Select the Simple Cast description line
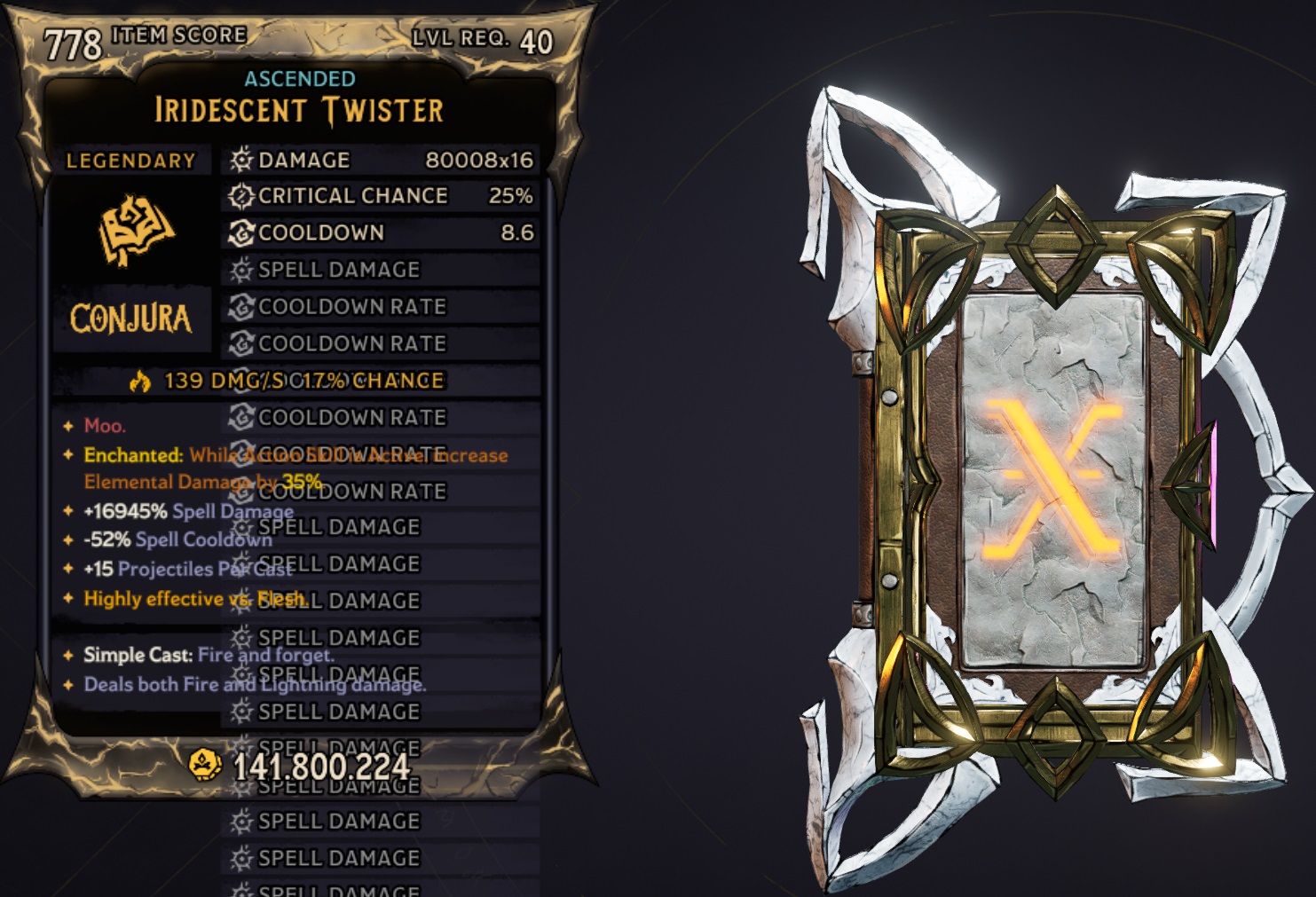The width and height of the screenshot is (1316, 897). 209,655
